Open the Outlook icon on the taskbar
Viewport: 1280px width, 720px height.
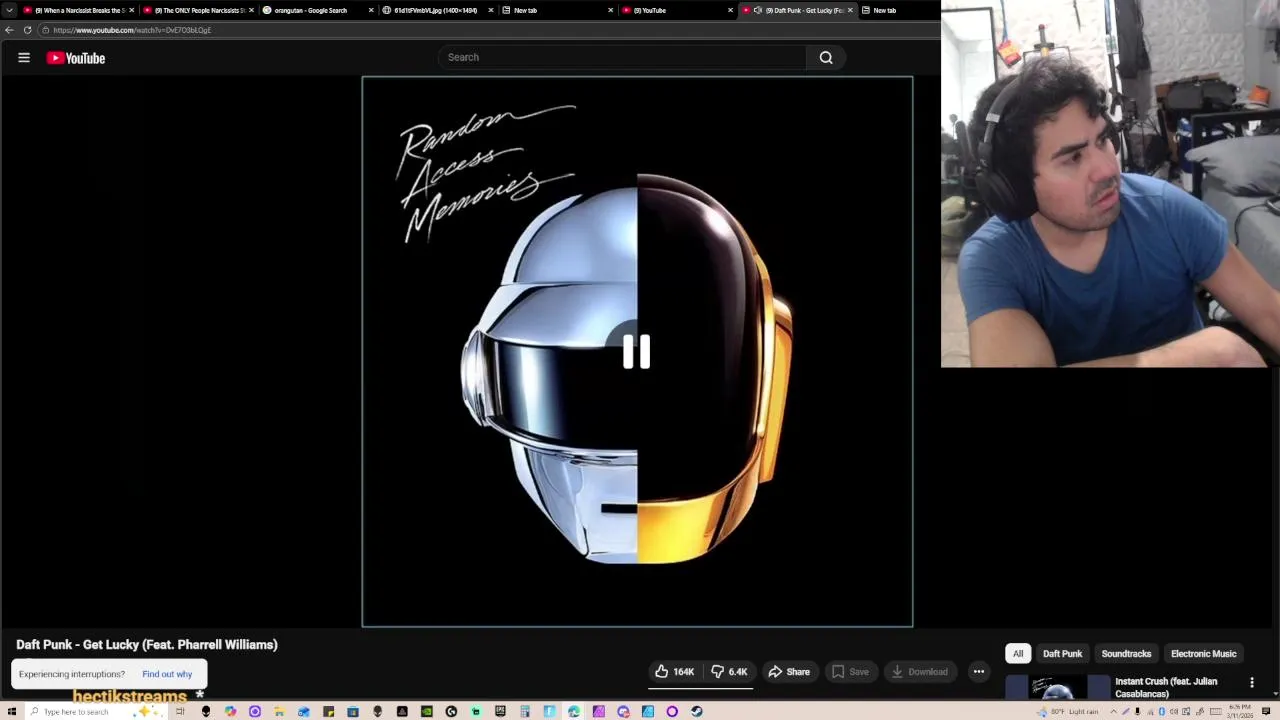point(304,711)
